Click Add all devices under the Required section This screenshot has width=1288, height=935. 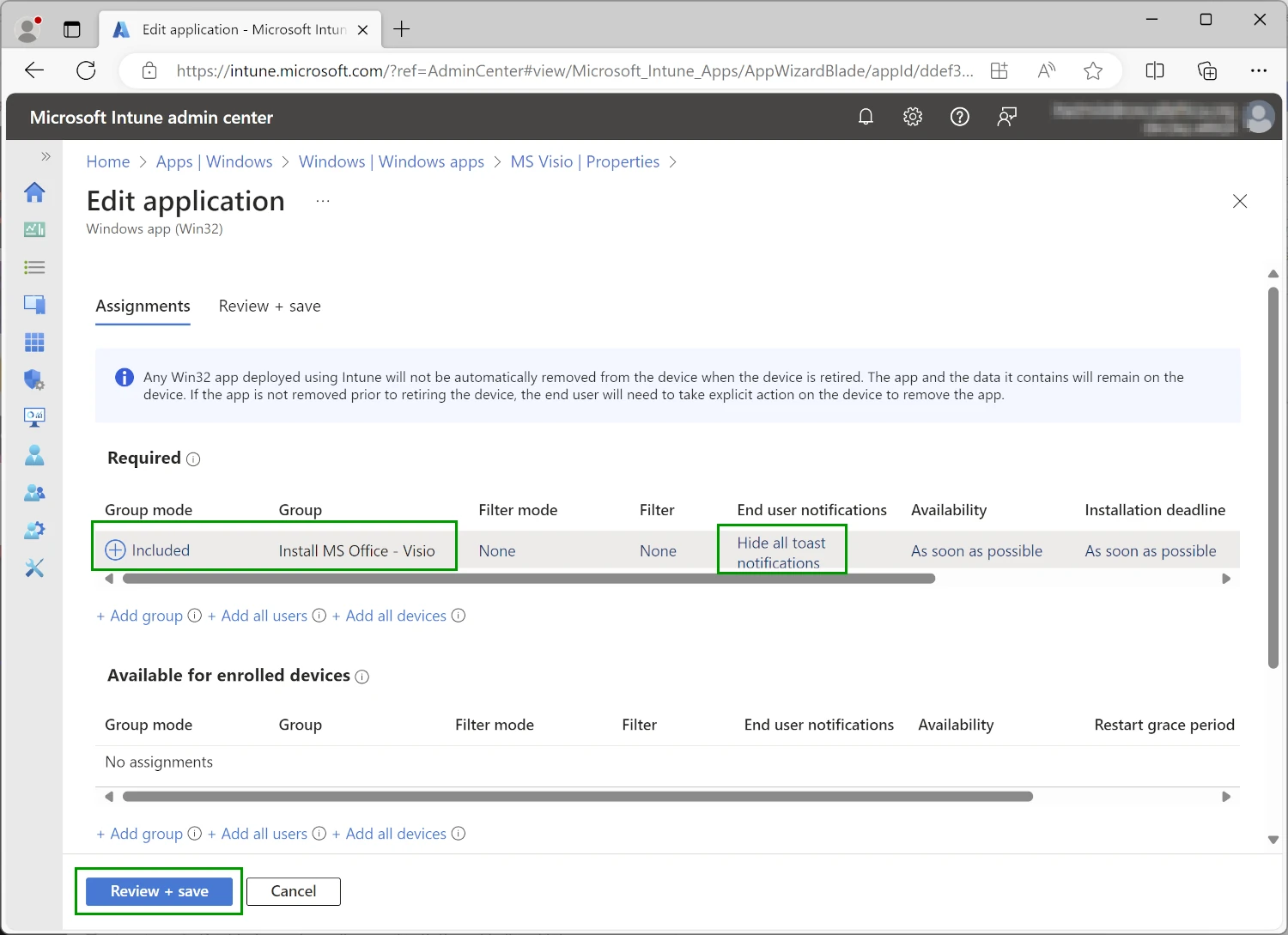pos(389,616)
